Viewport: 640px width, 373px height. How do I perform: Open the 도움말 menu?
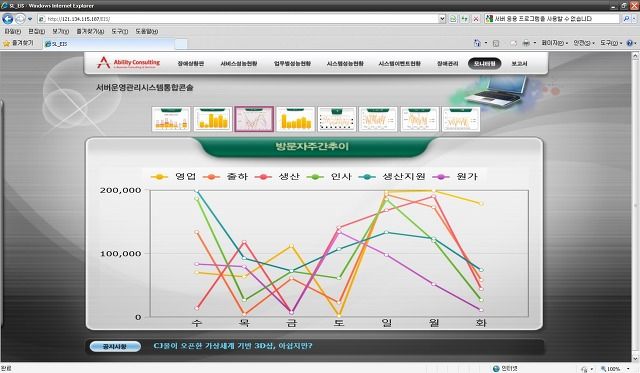coord(147,31)
